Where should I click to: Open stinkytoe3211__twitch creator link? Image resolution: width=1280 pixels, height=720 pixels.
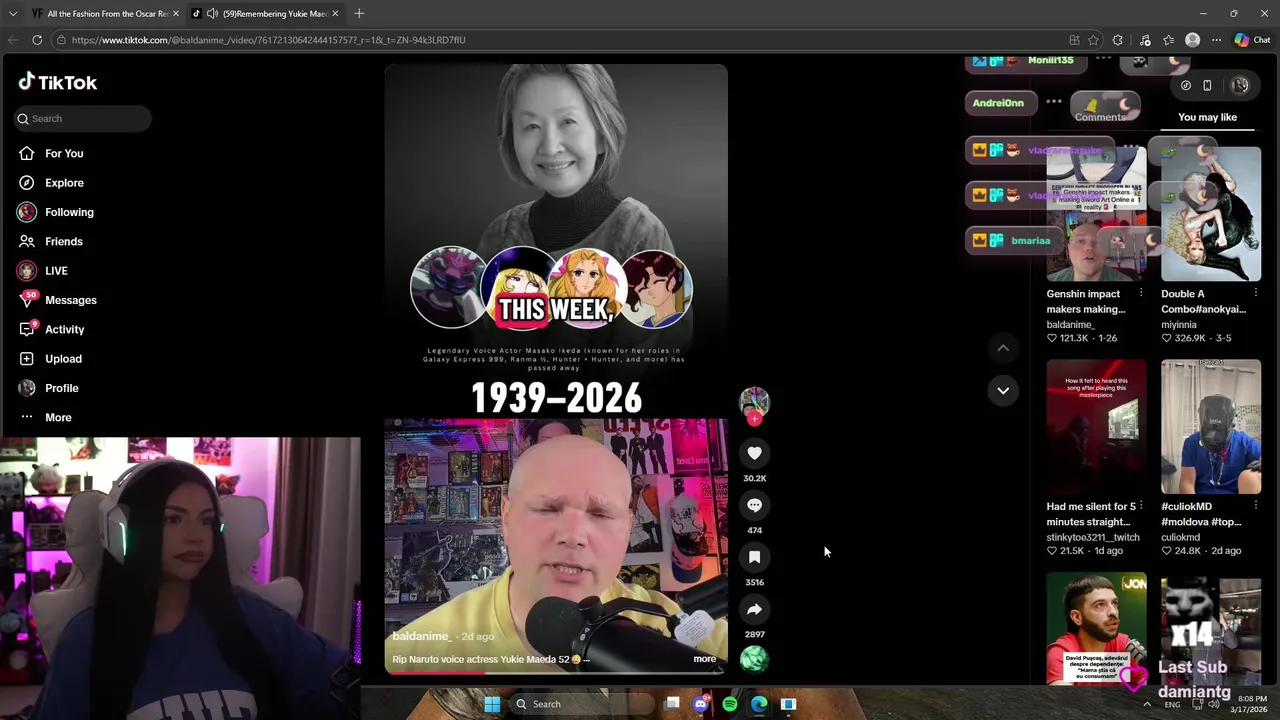[x=1093, y=537]
